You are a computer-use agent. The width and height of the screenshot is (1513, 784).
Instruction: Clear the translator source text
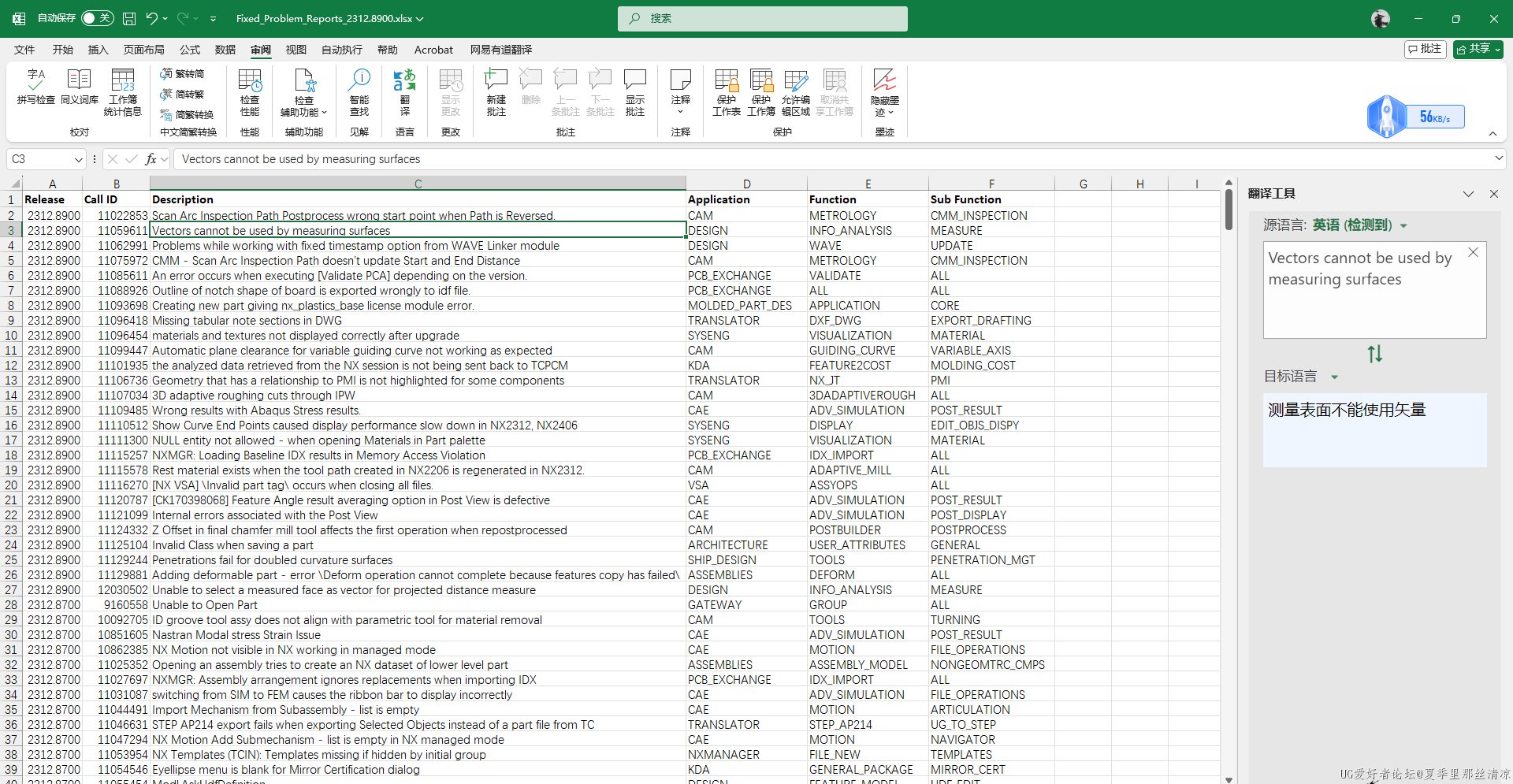point(1473,253)
